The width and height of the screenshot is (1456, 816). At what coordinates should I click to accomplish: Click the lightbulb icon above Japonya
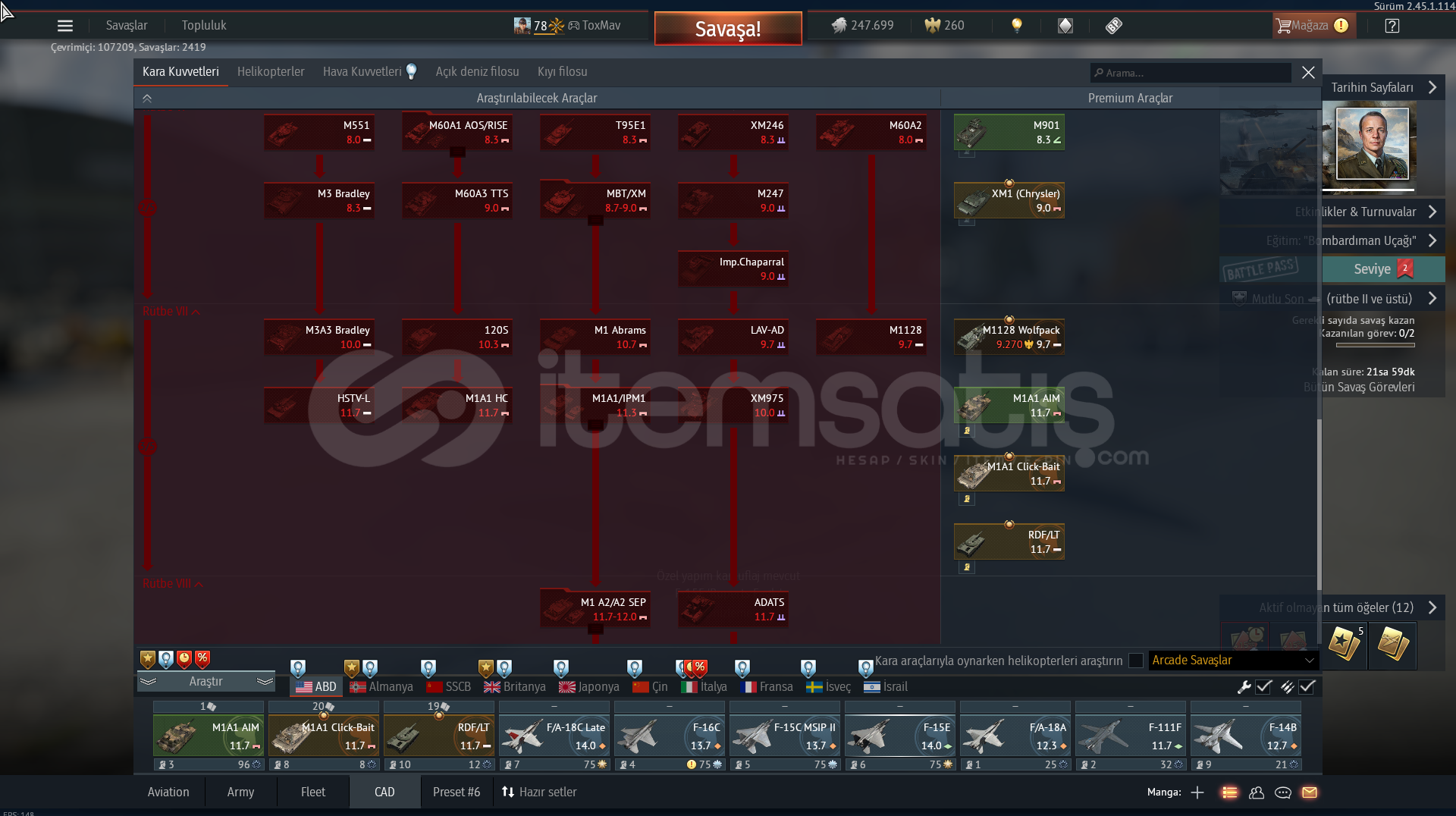click(x=561, y=668)
